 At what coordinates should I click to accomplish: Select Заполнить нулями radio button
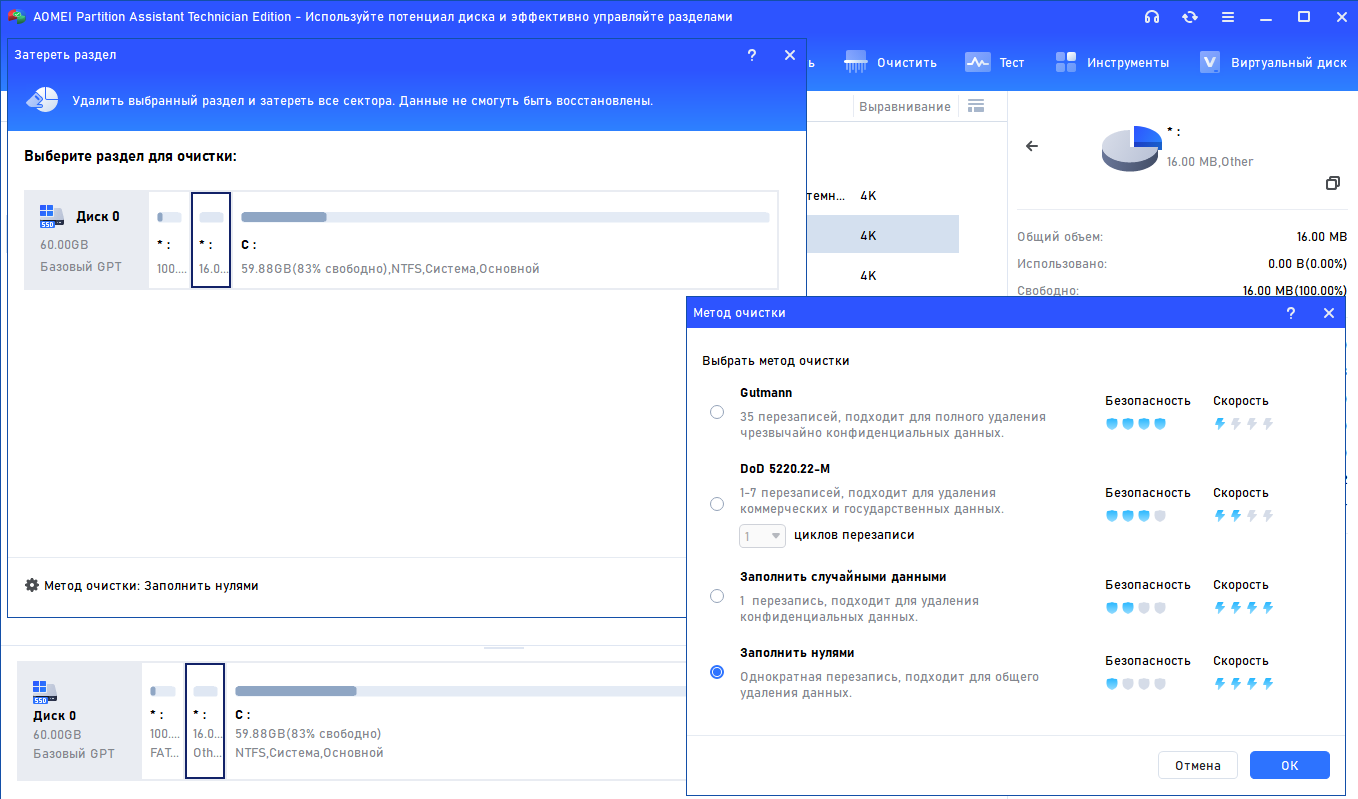pos(717,672)
